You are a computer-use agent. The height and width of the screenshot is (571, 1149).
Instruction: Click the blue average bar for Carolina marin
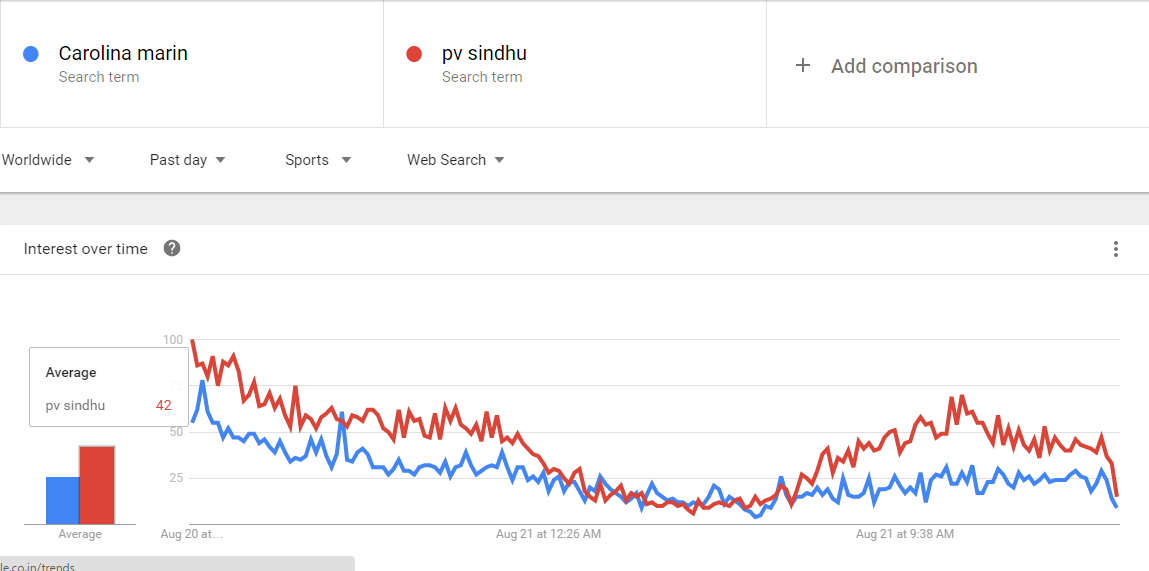click(x=62, y=500)
